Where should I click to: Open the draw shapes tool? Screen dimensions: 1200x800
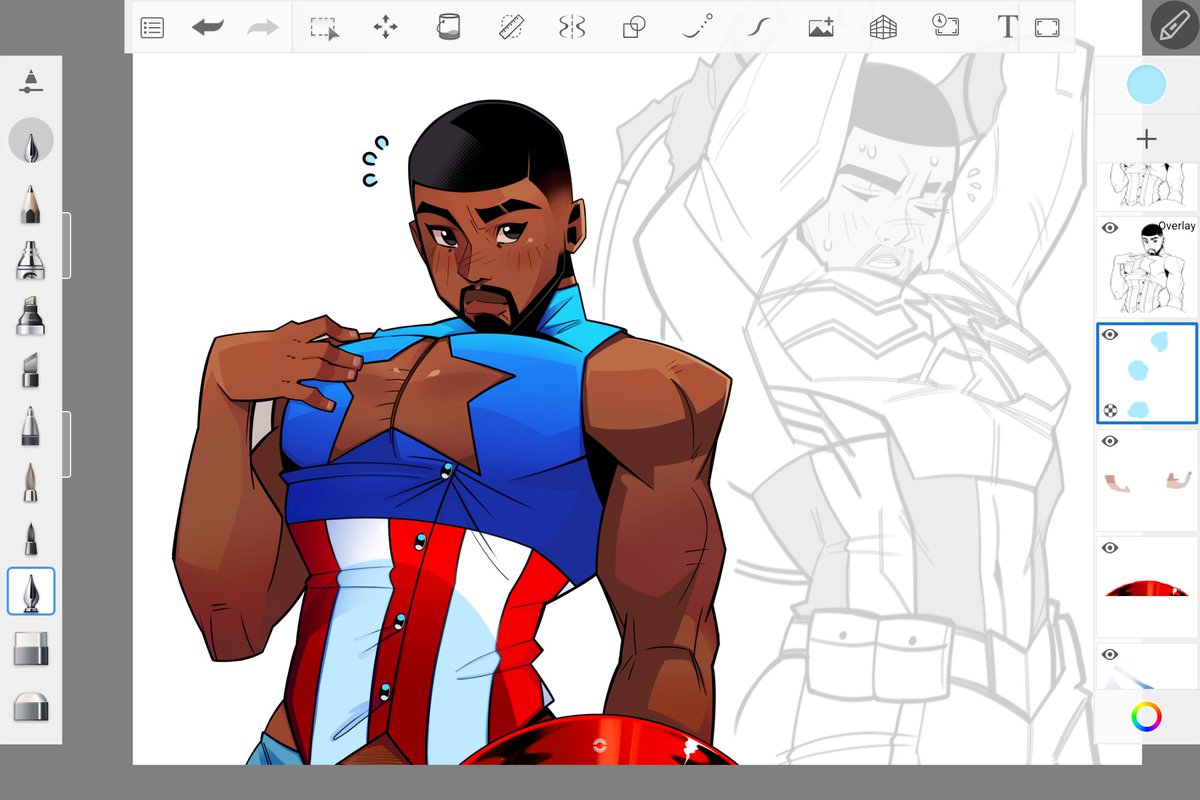click(x=633, y=28)
